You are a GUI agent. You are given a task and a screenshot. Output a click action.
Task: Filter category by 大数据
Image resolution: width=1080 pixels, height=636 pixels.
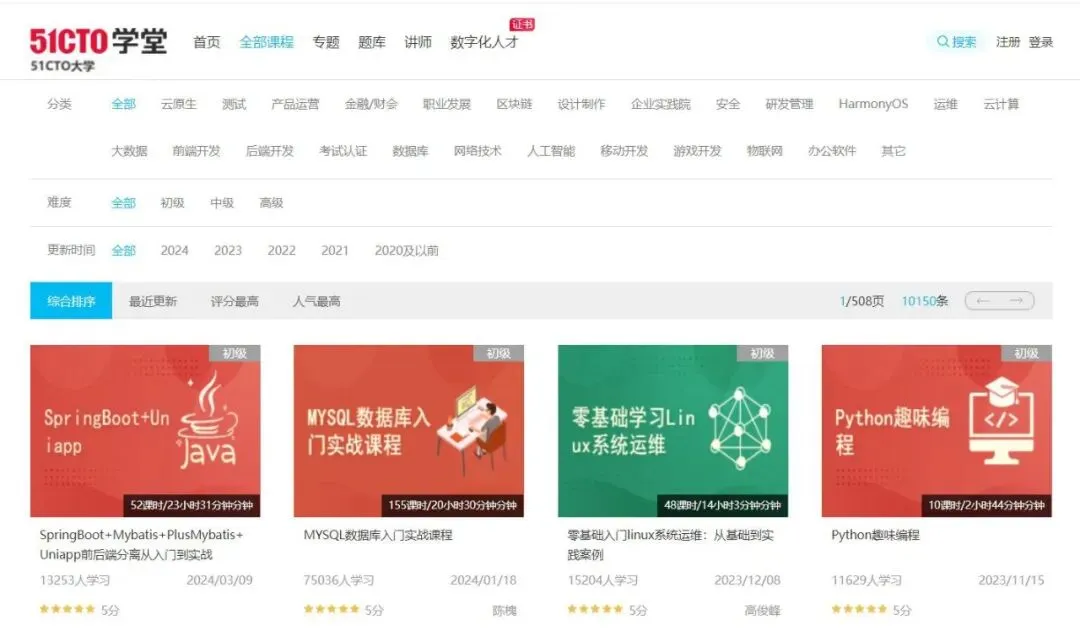point(129,151)
